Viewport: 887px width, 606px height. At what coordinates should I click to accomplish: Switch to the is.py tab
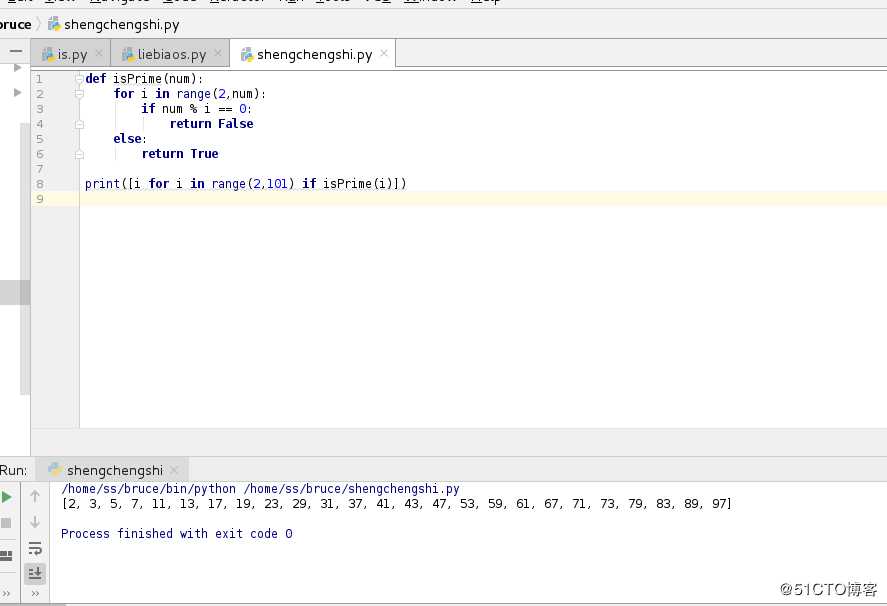click(x=72, y=54)
